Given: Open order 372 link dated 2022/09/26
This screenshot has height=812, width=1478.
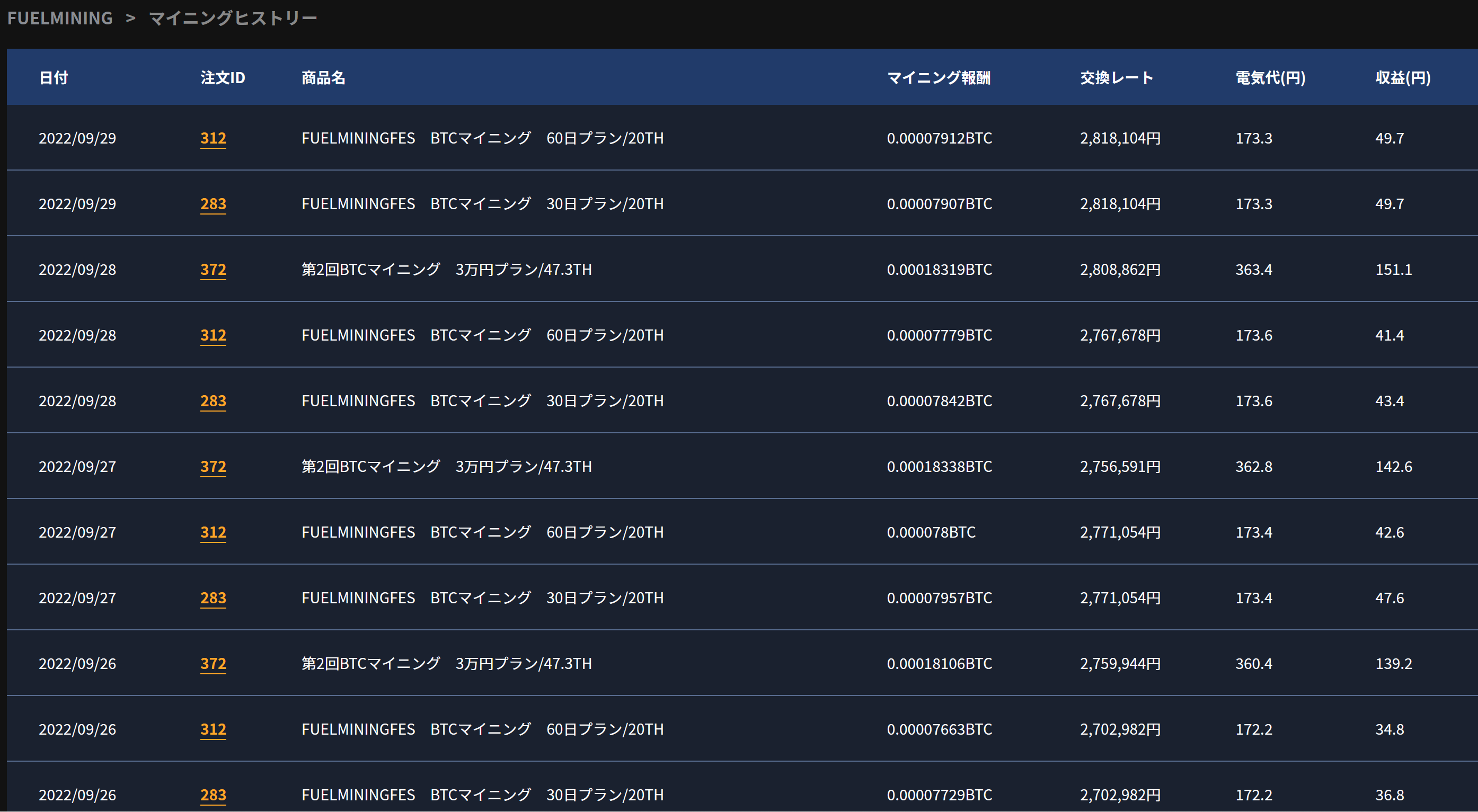Looking at the screenshot, I should point(213,664).
